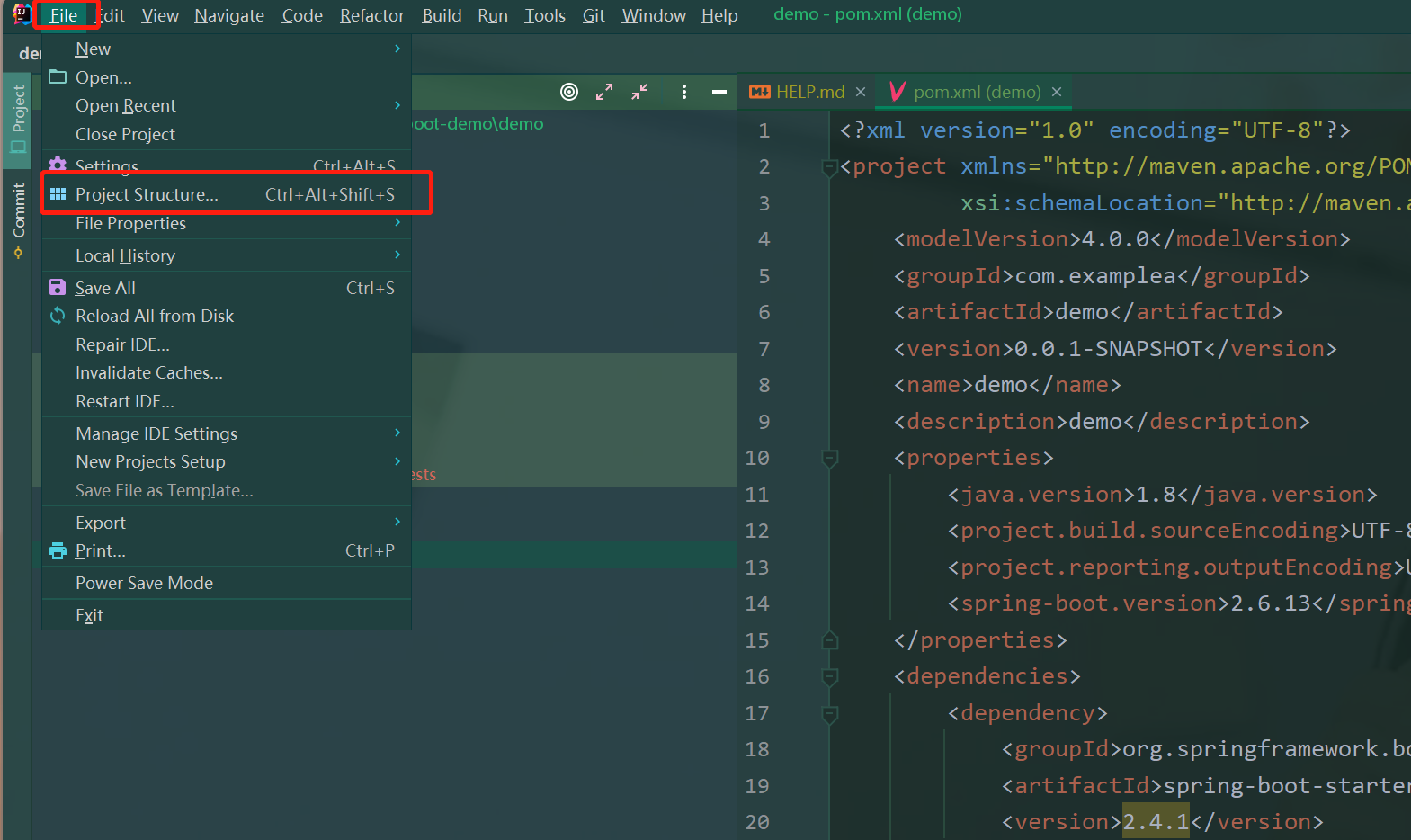Close the pom.xml (demo) editor tab

(1057, 92)
